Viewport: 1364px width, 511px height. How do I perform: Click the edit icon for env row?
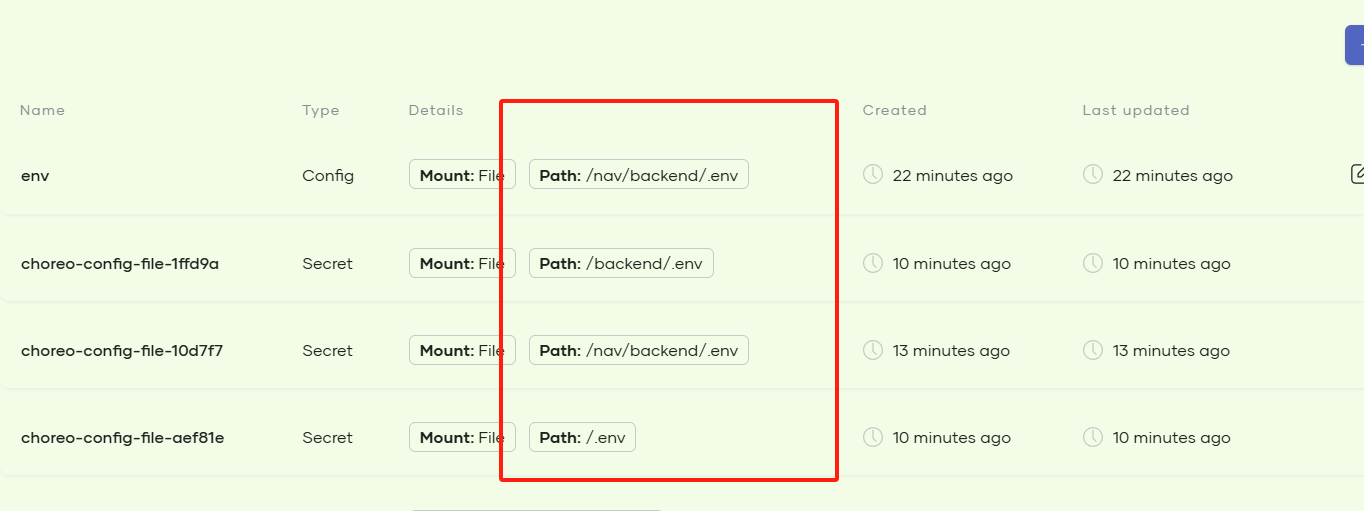[1357, 174]
